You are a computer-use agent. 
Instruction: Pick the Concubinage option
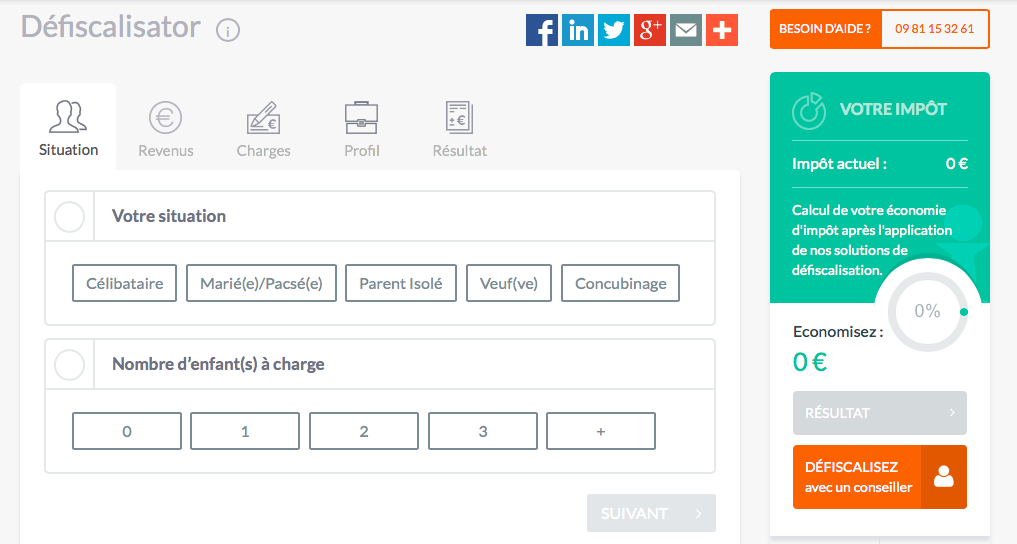tap(620, 283)
